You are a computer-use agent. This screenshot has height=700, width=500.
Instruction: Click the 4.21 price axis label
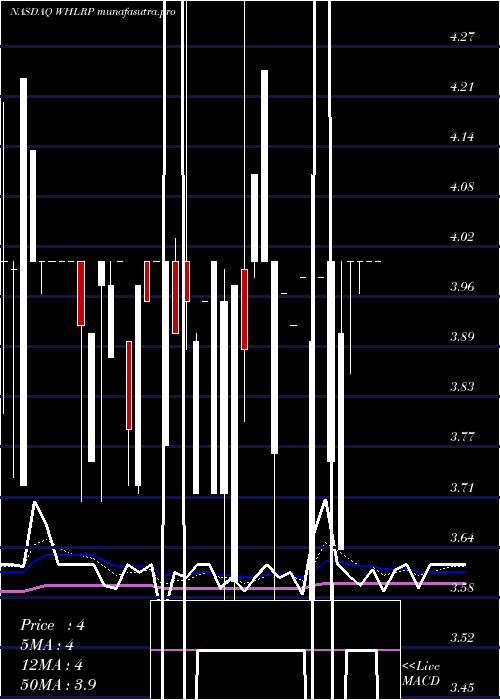click(462, 87)
